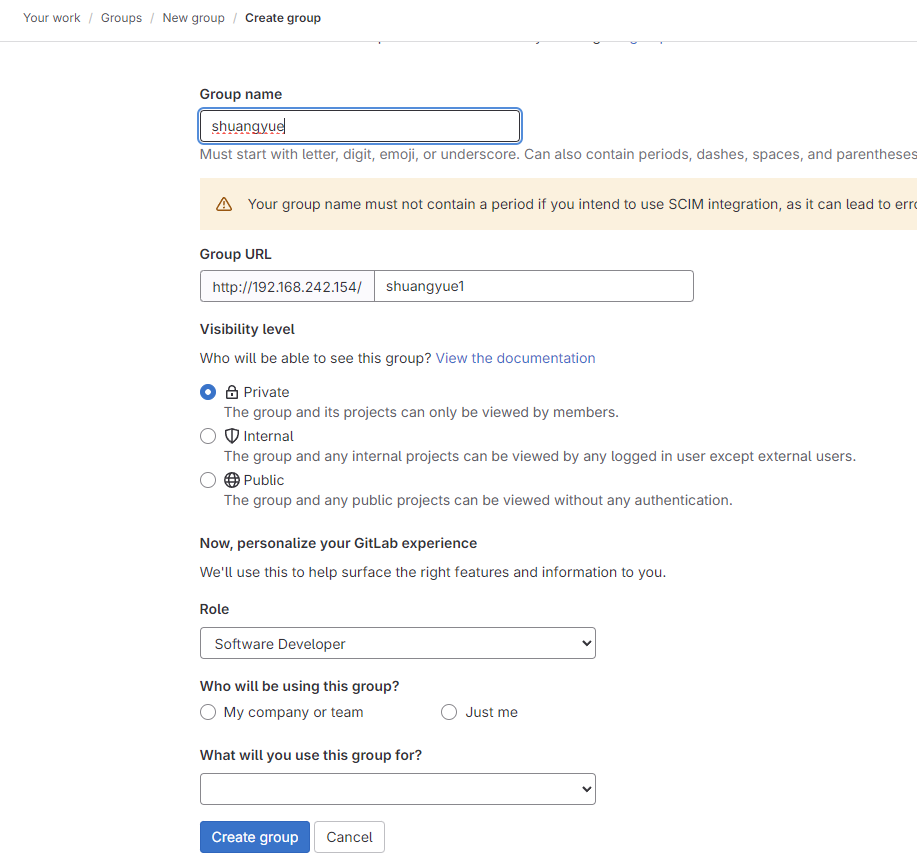This screenshot has width=917, height=865.
Task: Select the Private visibility radio button
Action: (208, 392)
